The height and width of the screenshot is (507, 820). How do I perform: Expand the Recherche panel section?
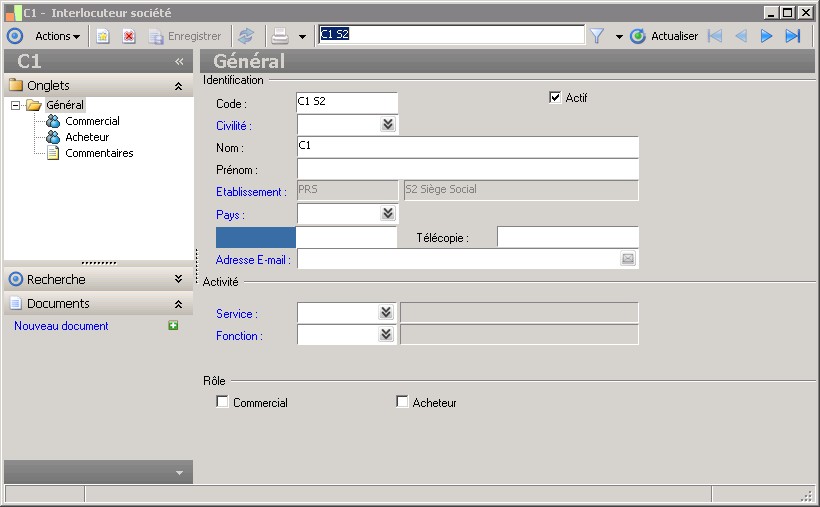pyautogui.click(x=178, y=280)
